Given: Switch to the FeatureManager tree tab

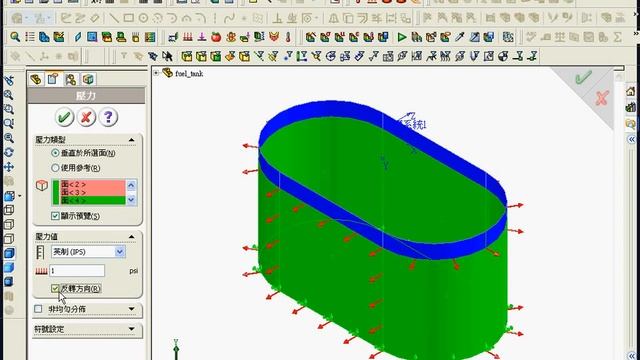Looking at the screenshot, I should click(x=36, y=79).
